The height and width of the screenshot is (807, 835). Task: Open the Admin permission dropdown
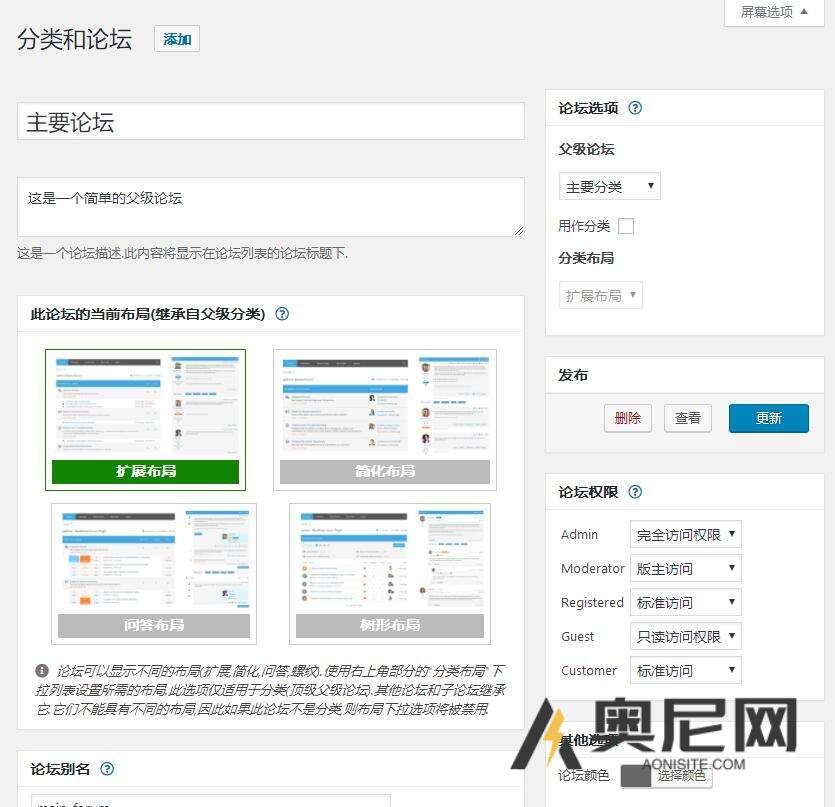(685, 534)
